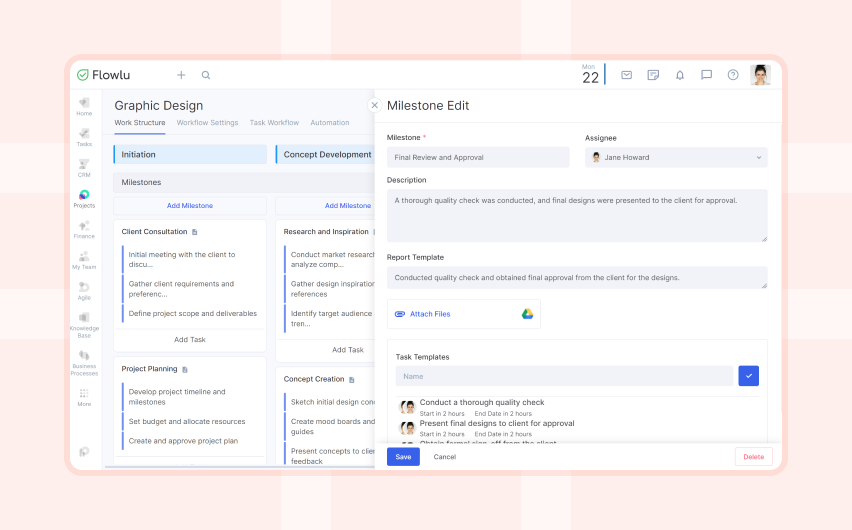This screenshot has height=530, width=852.
Task: Click the plus icon beside Flowlu logo
Action: [181, 75]
